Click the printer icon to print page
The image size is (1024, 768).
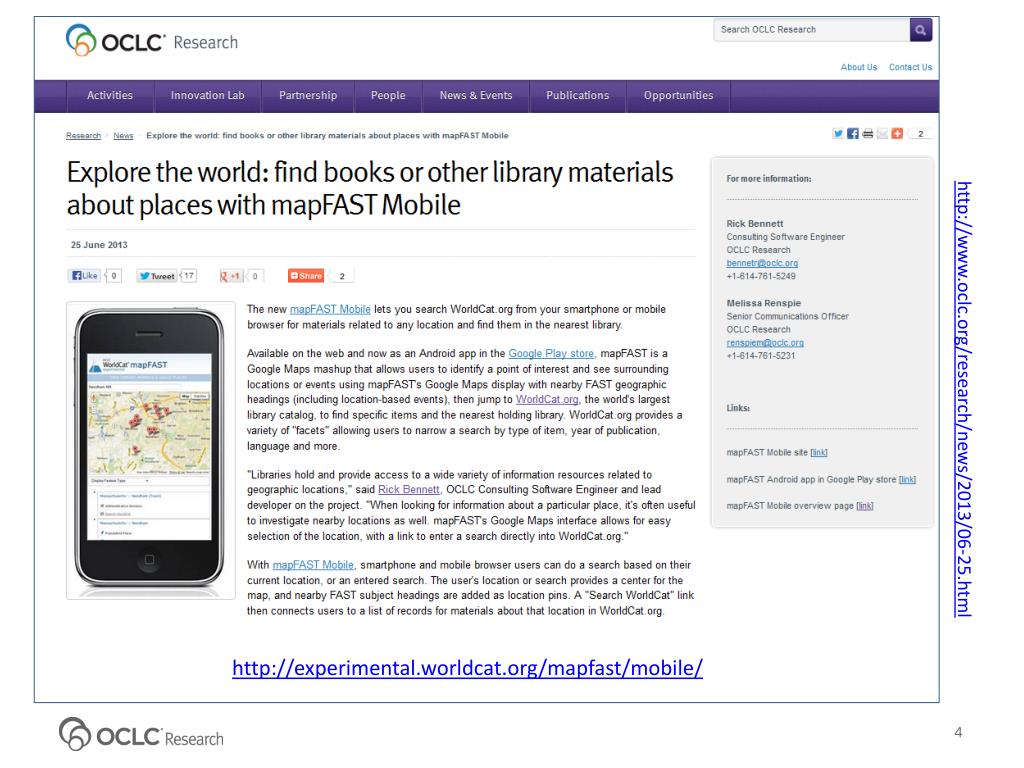pyautogui.click(x=867, y=134)
